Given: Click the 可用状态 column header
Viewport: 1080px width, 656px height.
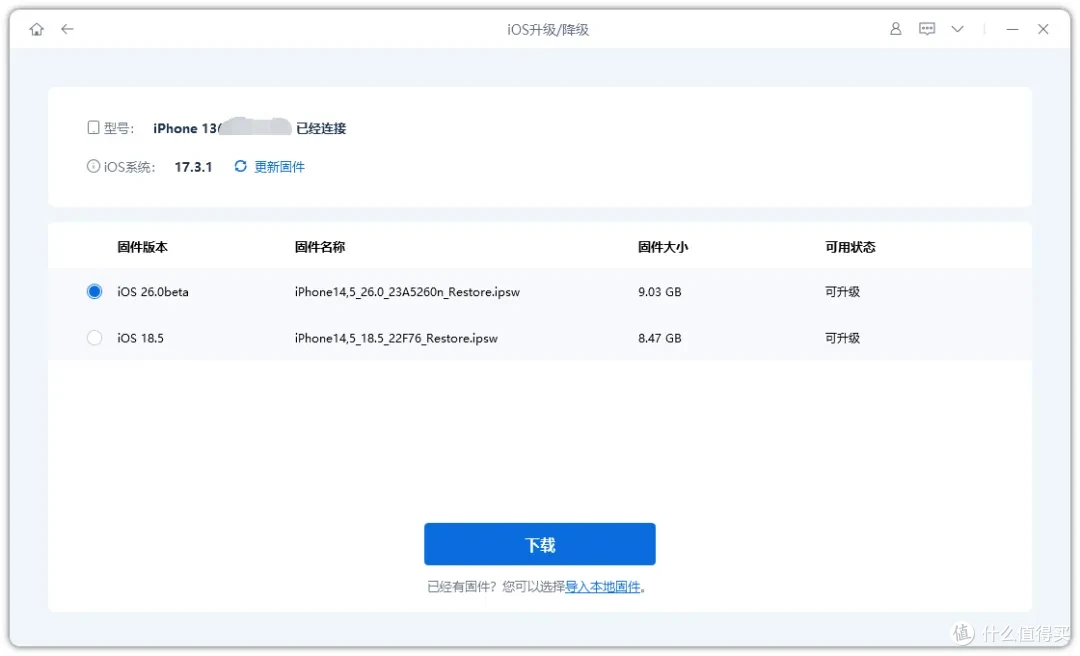Looking at the screenshot, I should pyautogui.click(x=850, y=247).
